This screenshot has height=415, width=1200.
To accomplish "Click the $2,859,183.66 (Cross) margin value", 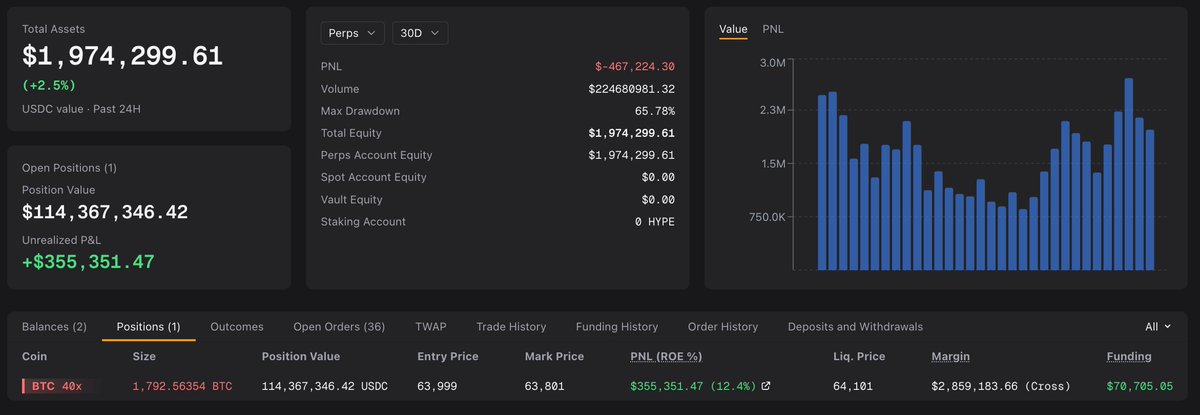I will [1001, 386].
